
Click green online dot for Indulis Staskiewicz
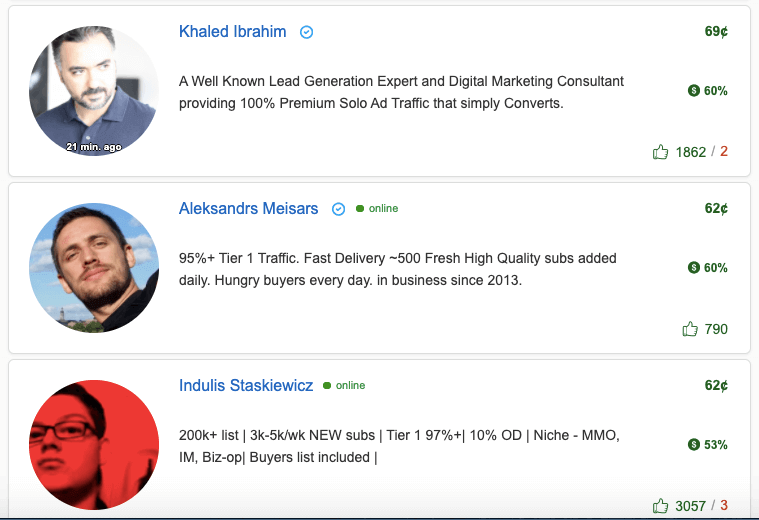coord(327,385)
